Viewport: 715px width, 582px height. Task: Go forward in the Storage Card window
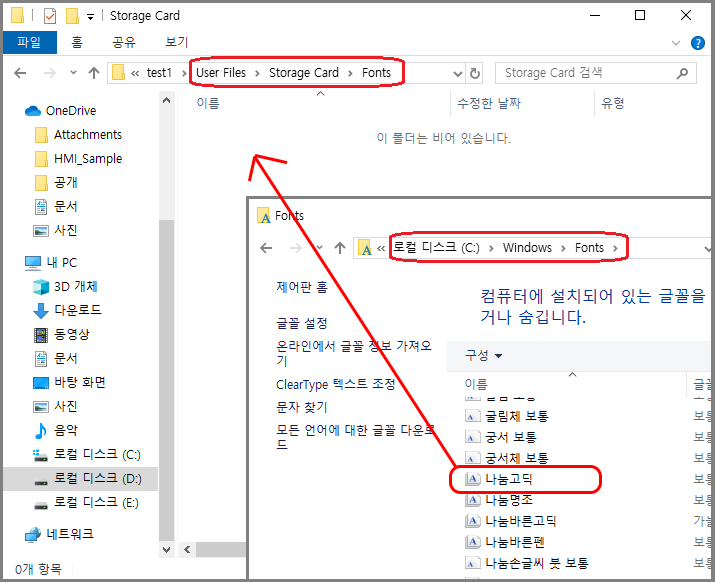point(49,73)
